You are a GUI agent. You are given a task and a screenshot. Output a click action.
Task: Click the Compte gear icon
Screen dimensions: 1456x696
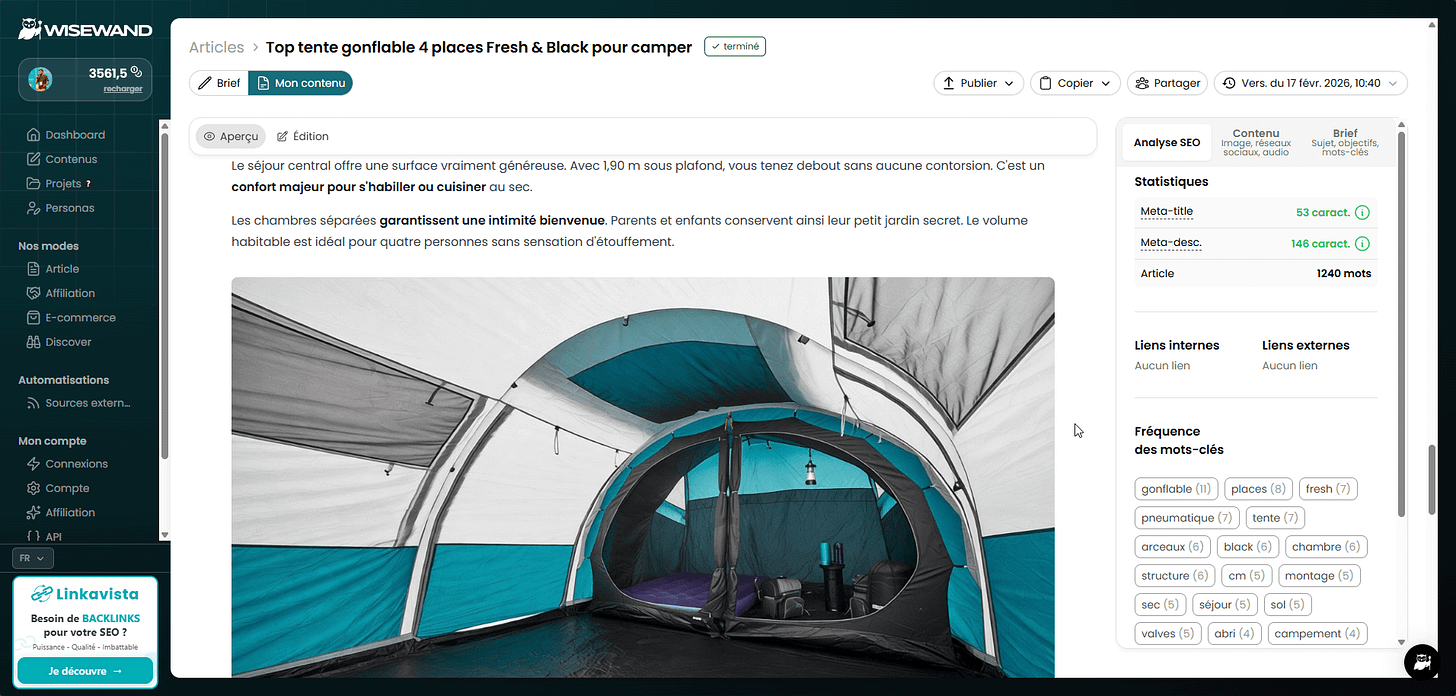click(x=35, y=488)
